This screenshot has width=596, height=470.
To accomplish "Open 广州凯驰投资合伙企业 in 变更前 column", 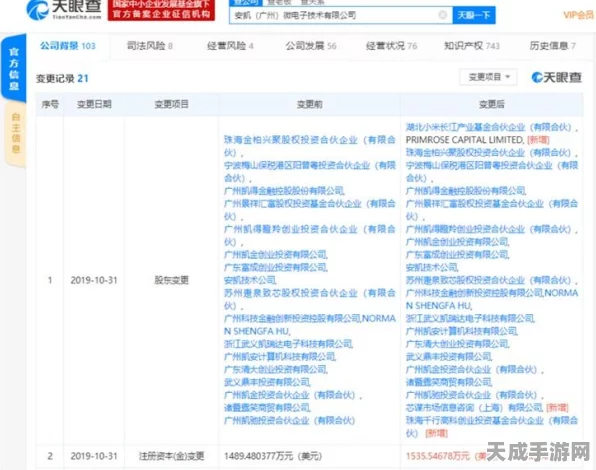I will pyautogui.click(x=289, y=420).
